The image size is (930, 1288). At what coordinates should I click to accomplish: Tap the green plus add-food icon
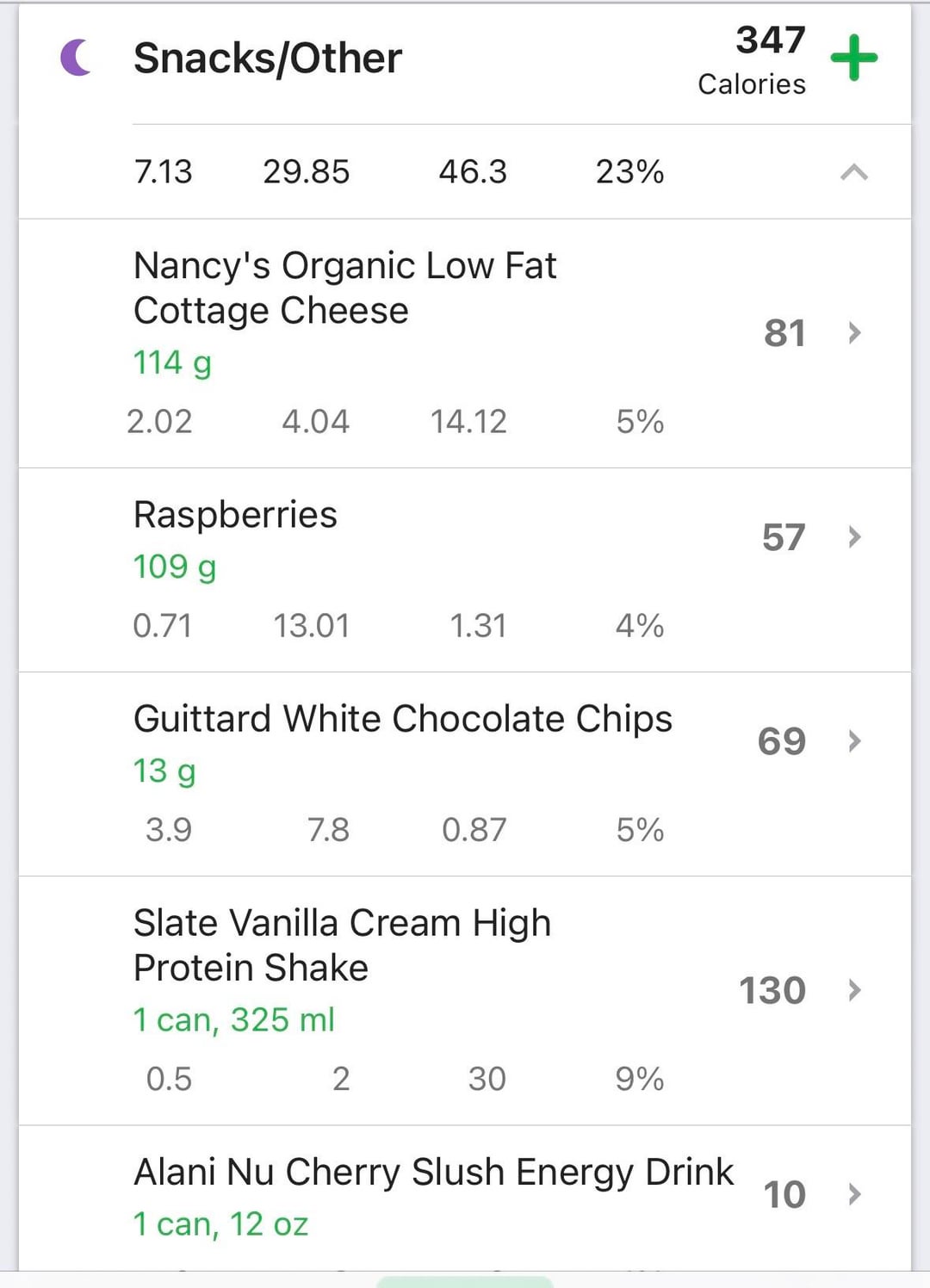click(x=853, y=59)
